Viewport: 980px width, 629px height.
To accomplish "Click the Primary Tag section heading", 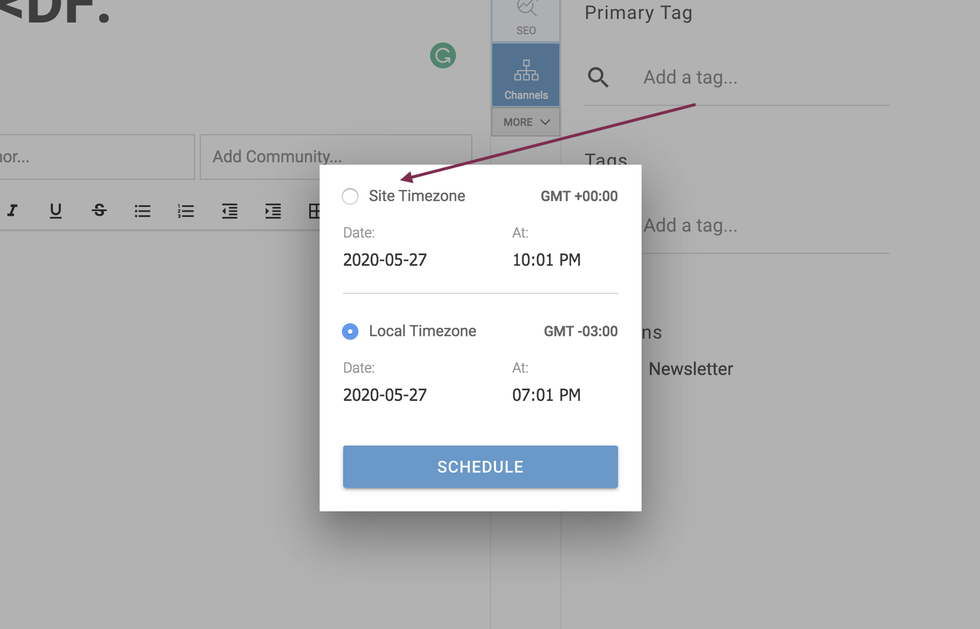I will pos(638,13).
